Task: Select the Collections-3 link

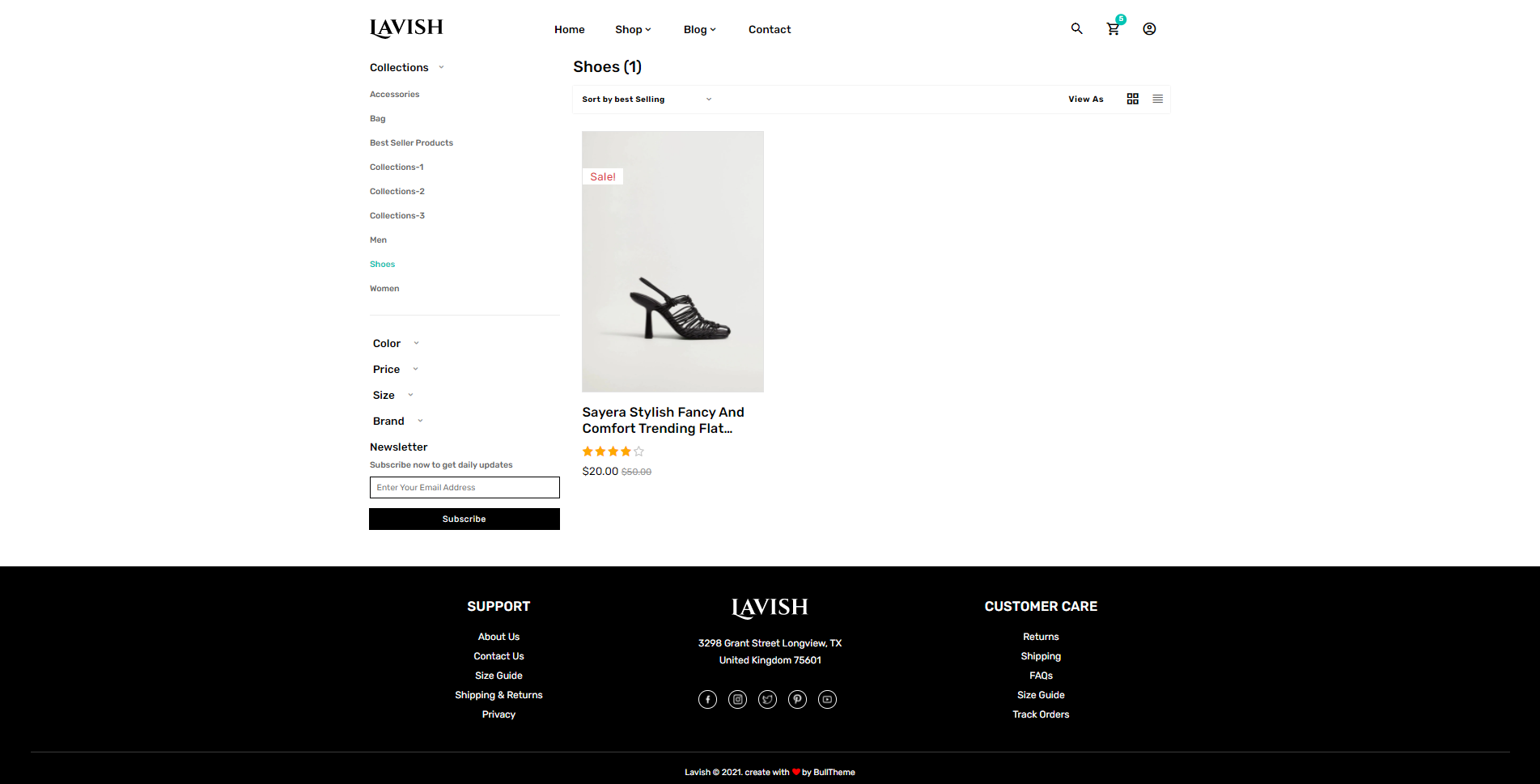Action: coord(397,216)
